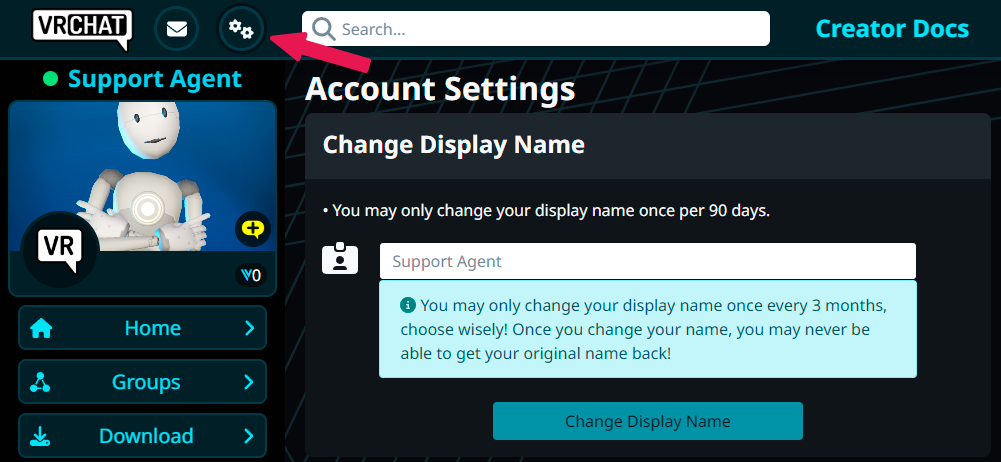Image resolution: width=1001 pixels, height=462 pixels.
Task: Click in the Search field
Action: pos(536,29)
